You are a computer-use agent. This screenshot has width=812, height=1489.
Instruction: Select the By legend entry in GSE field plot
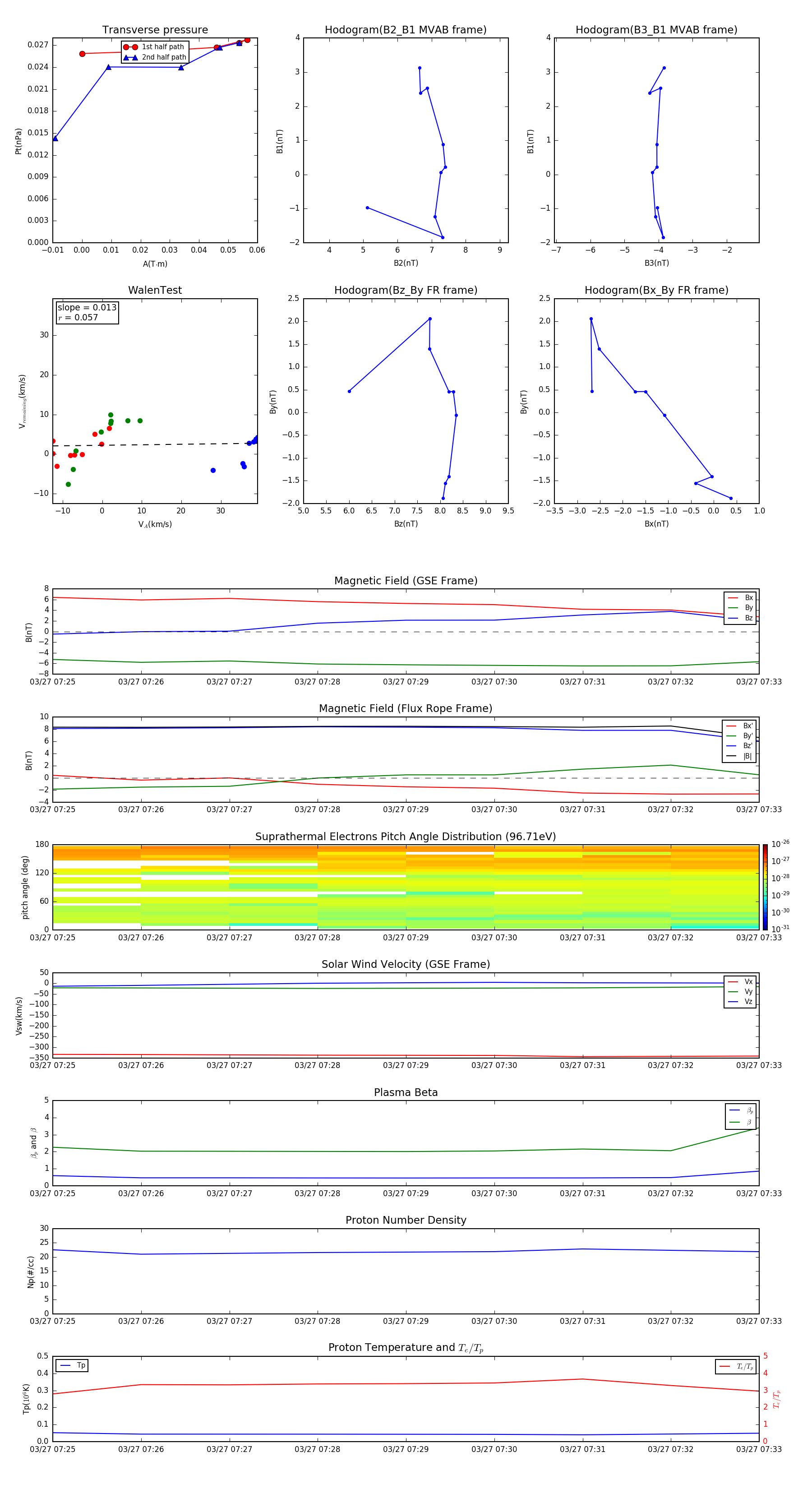[740, 607]
